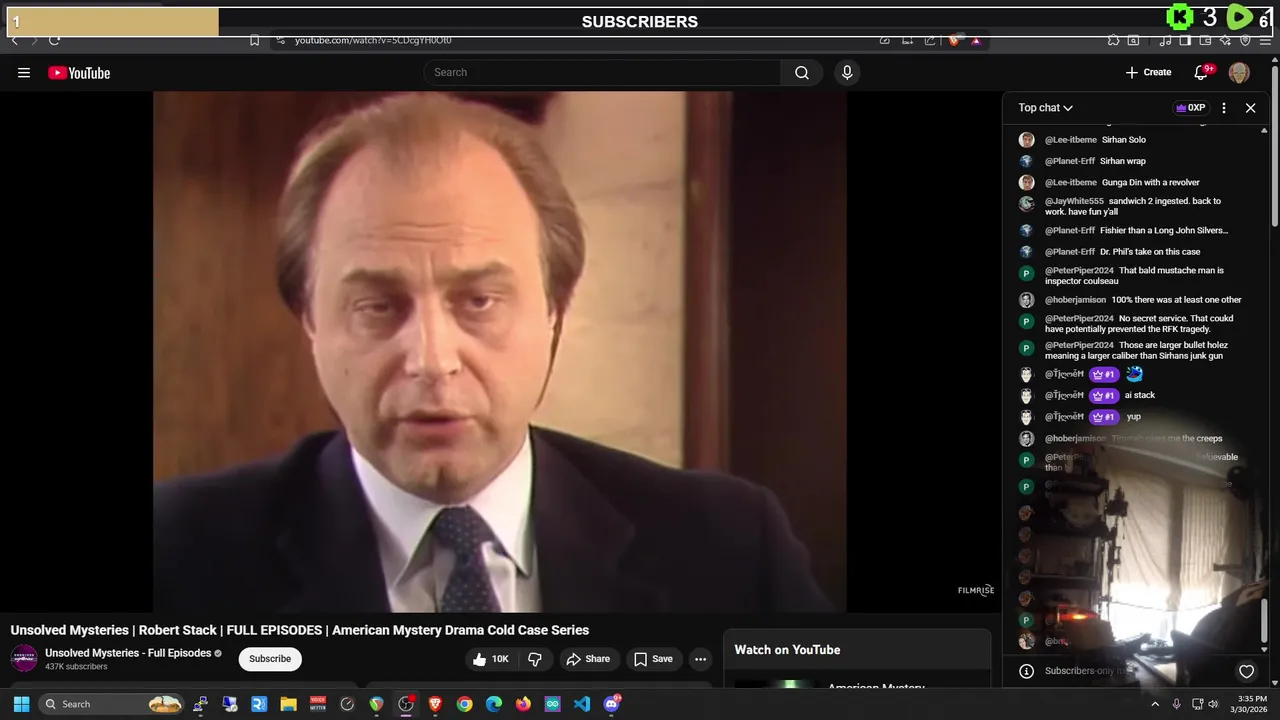1280x720 pixels.
Task: Click the video title text
Action: [x=300, y=630]
